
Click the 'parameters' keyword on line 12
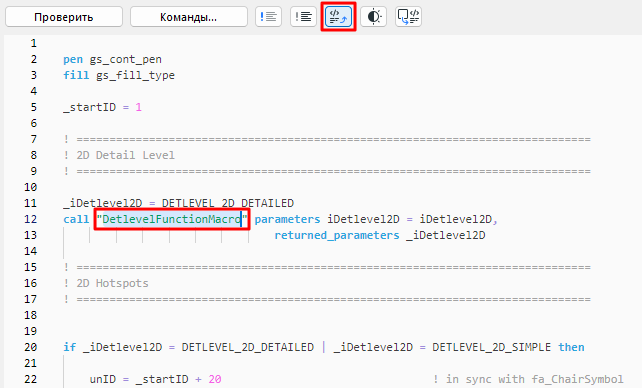pos(287,219)
